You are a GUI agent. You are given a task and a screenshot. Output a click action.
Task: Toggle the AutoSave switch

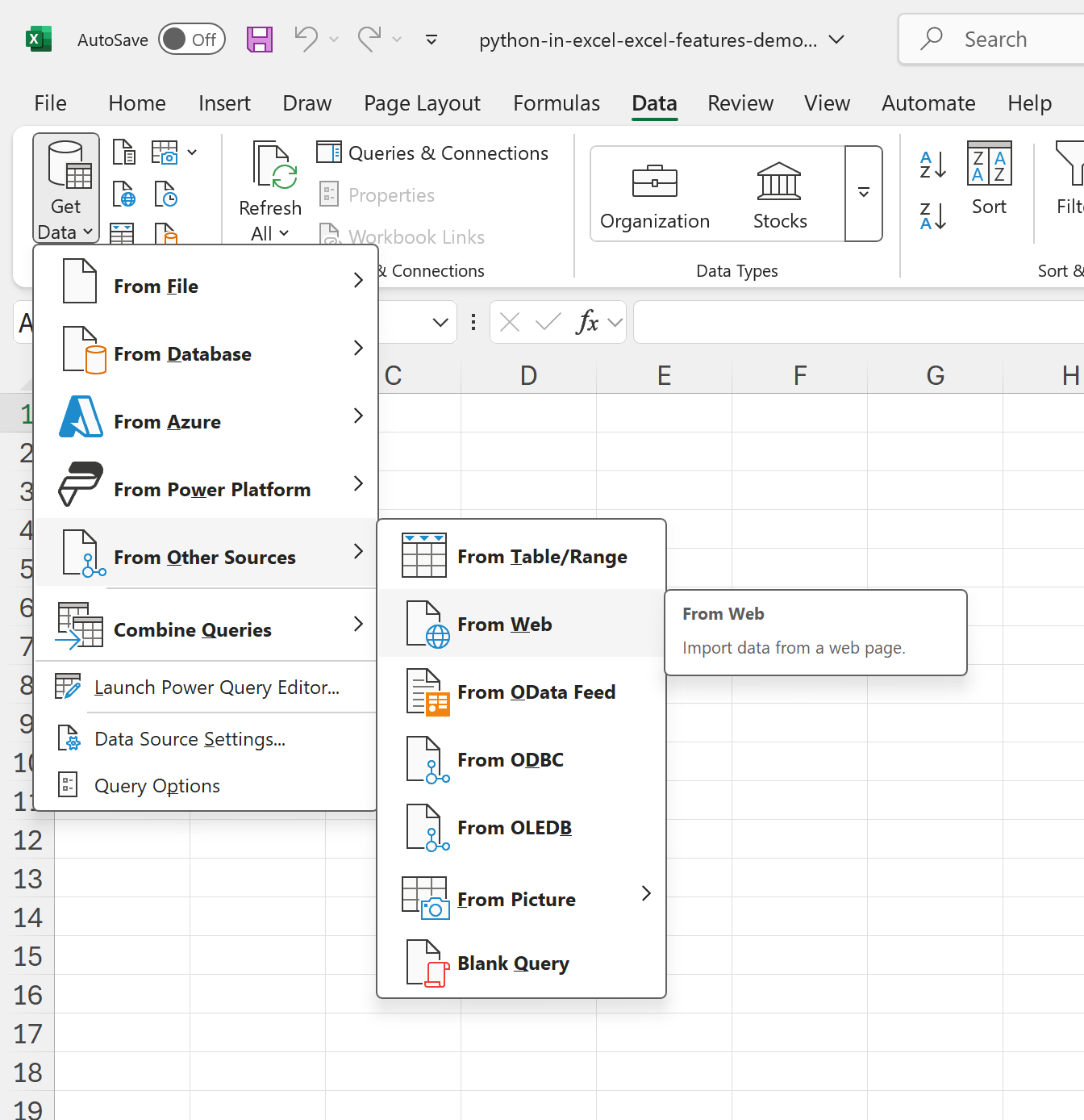[x=191, y=40]
